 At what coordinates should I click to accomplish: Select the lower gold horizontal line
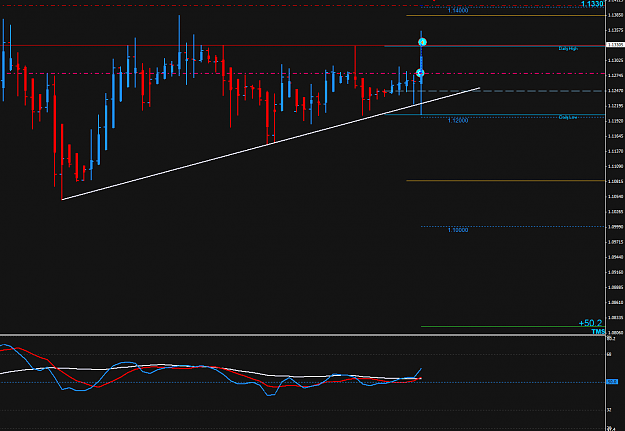[x=506, y=181]
